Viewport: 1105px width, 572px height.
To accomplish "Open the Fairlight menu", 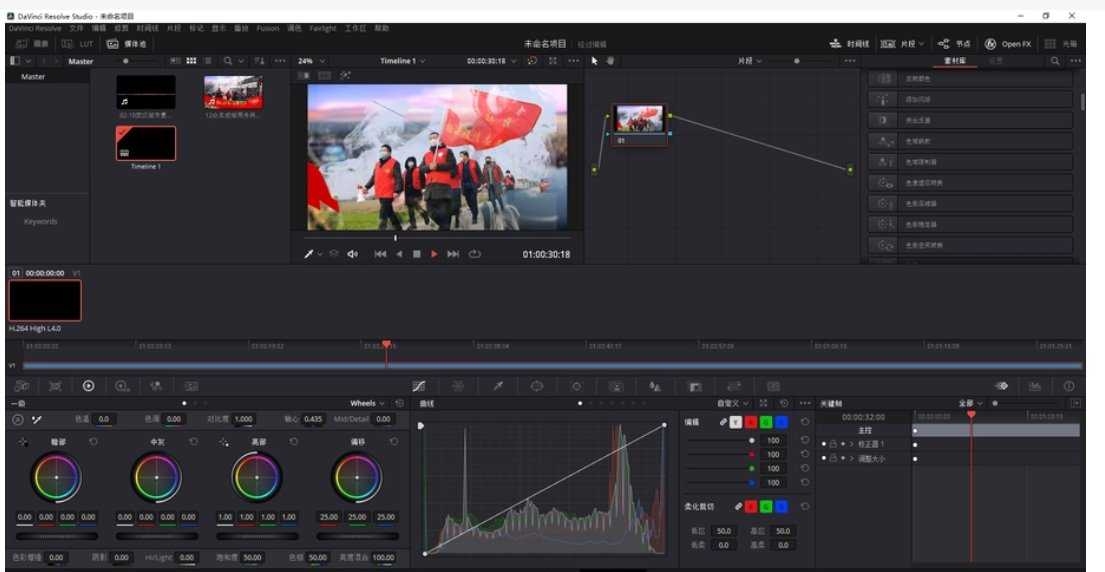I will click(x=322, y=28).
